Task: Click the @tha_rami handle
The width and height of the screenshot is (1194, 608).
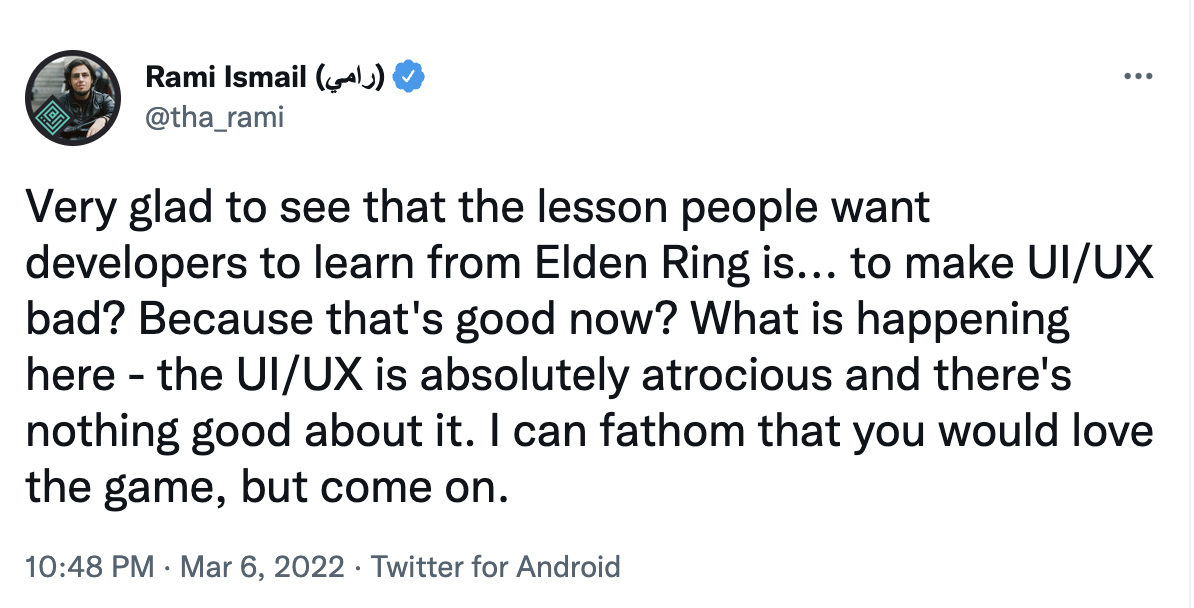Action: coord(215,117)
